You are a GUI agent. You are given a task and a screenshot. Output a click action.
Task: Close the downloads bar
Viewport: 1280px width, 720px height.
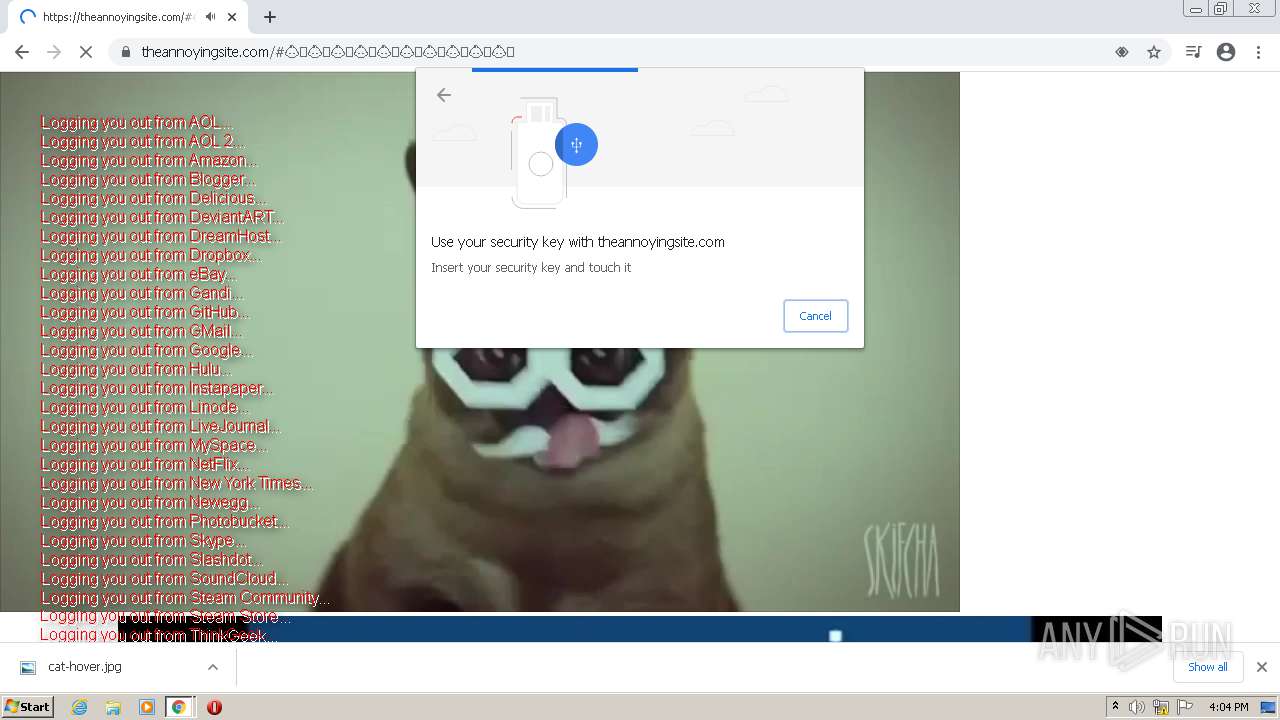coord(1261,667)
